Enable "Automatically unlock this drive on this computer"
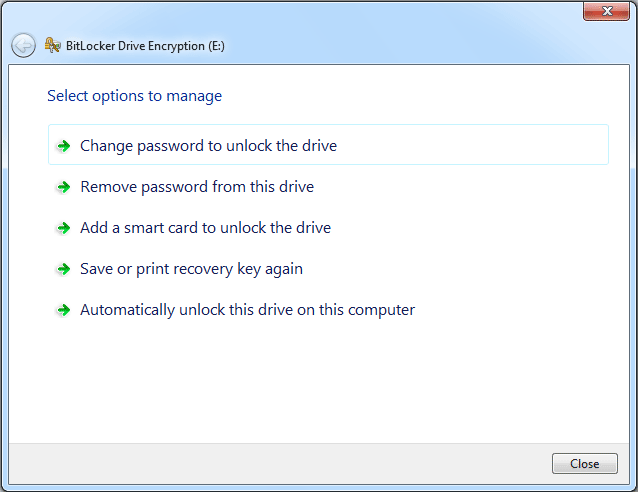The image size is (638, 492). pos(247,310)
